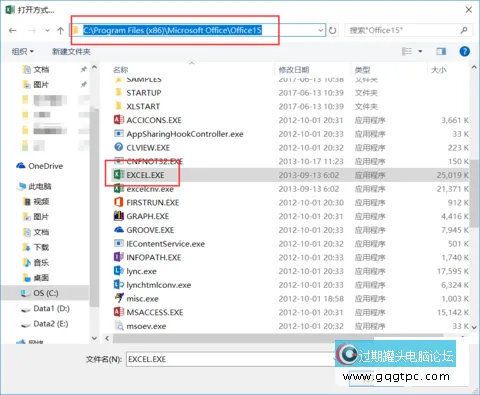Open 视频 under 此电脑
Screen dimensions: 480x395
click(x=36, y=201)
